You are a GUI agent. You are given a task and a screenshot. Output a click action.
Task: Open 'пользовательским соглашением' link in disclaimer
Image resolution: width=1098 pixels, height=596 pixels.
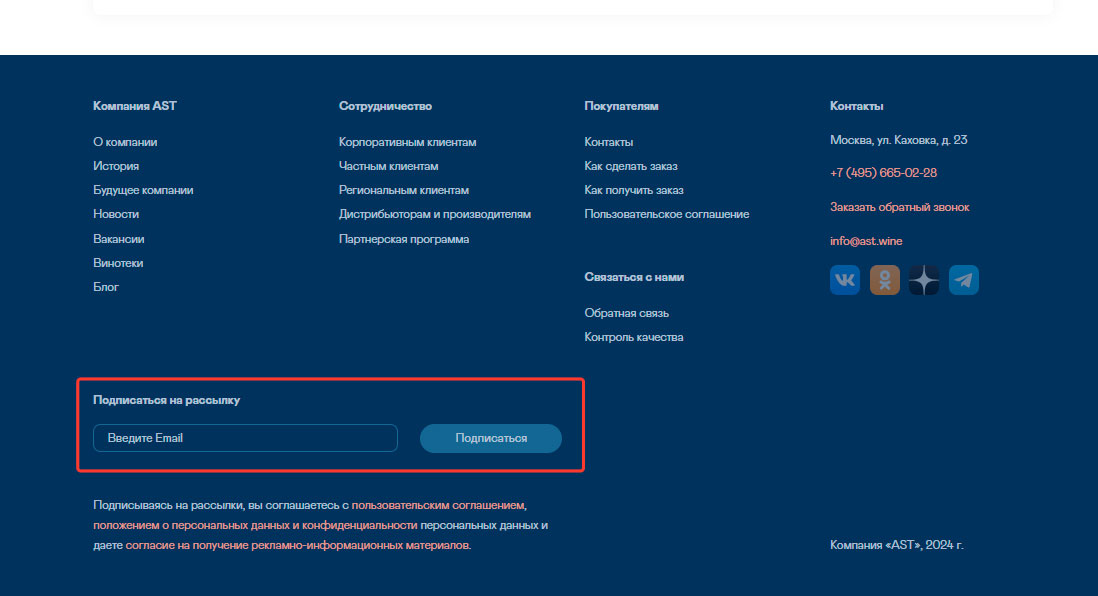click(x=438, y=505)
